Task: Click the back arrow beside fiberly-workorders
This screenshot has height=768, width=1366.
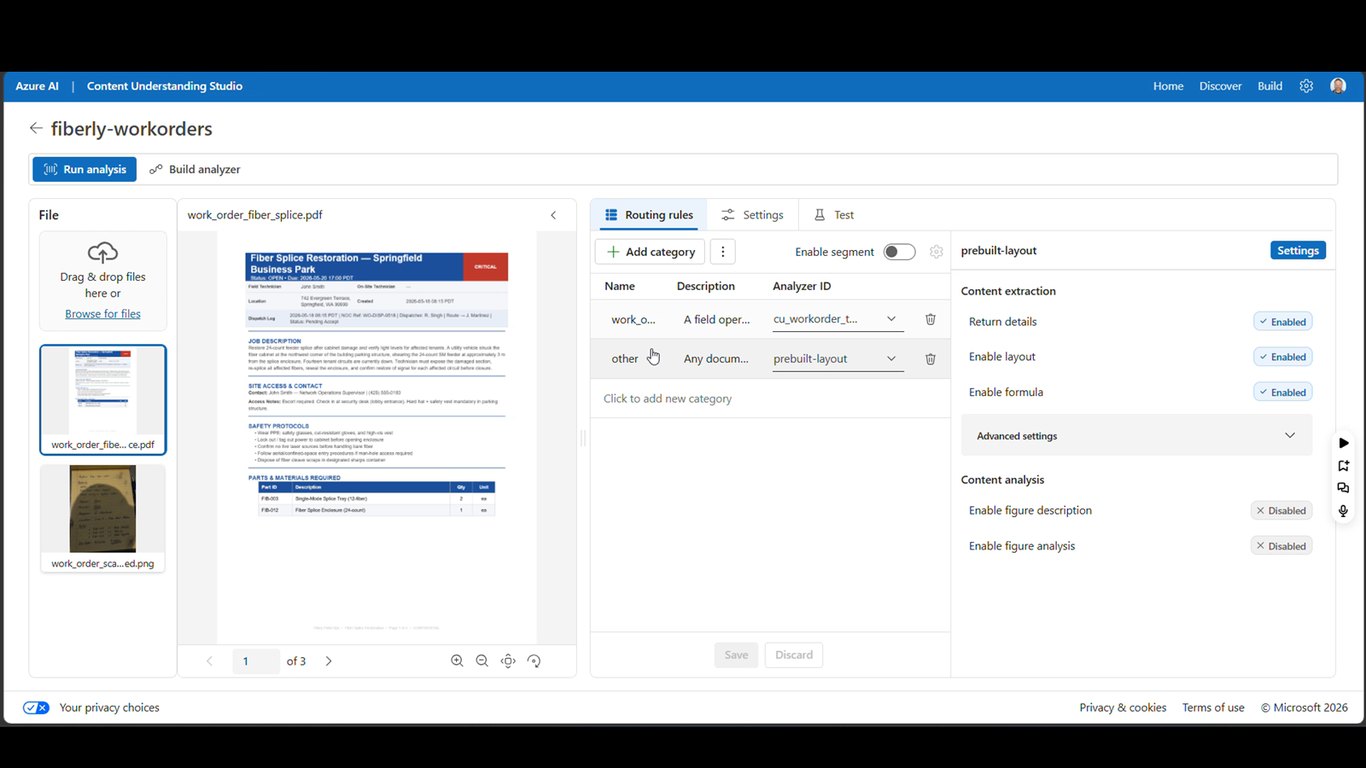Action: pyautogui.click(x=36, y=128)
